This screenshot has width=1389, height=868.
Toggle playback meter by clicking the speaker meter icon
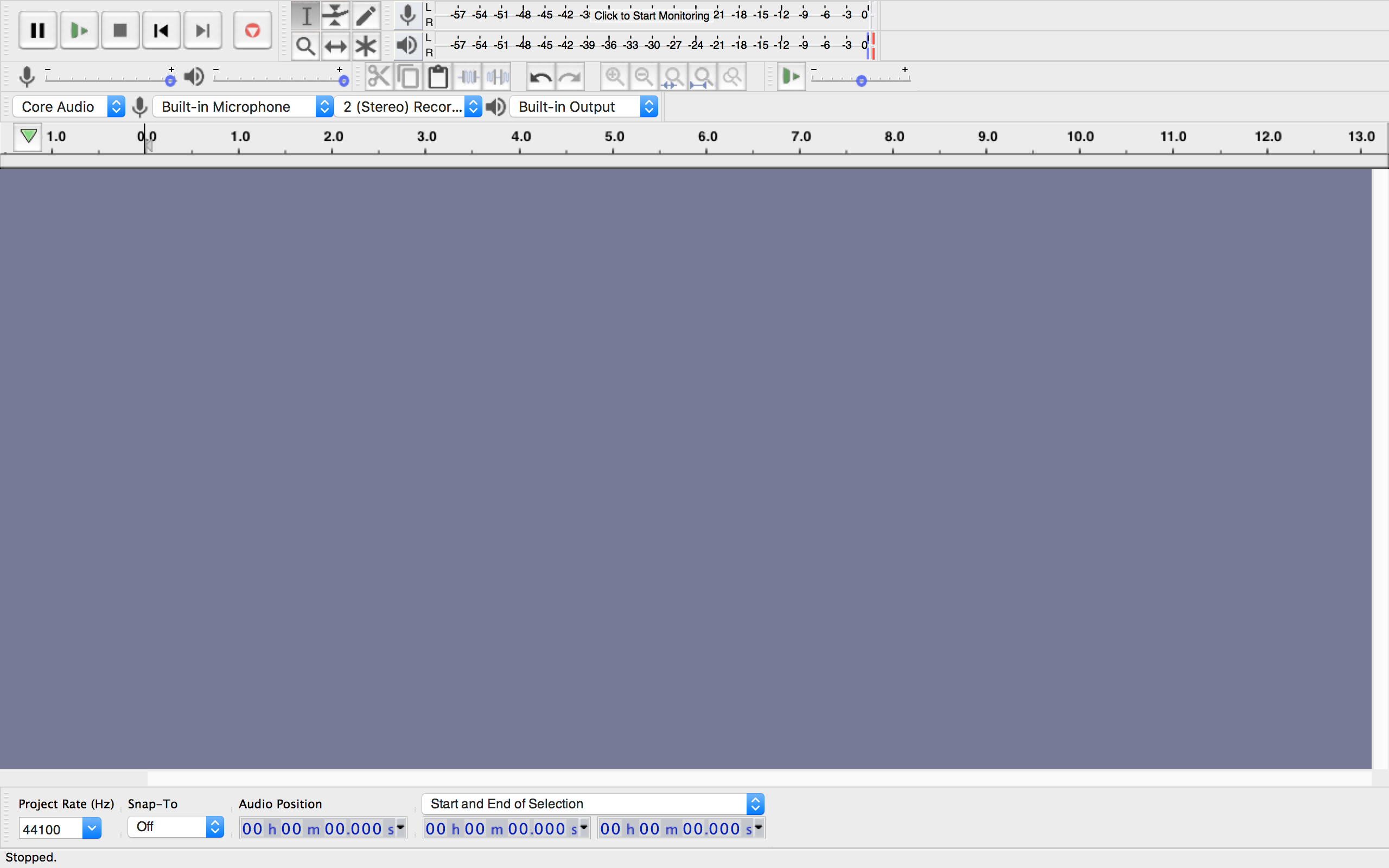[407, 46]
